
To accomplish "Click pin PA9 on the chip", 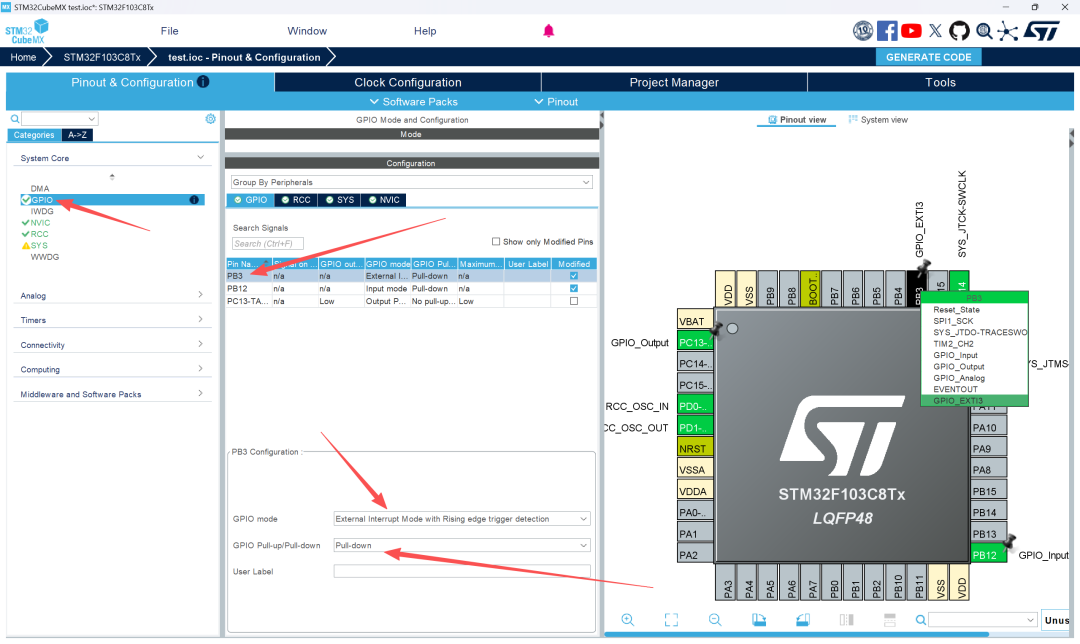I will click(988, 448).
